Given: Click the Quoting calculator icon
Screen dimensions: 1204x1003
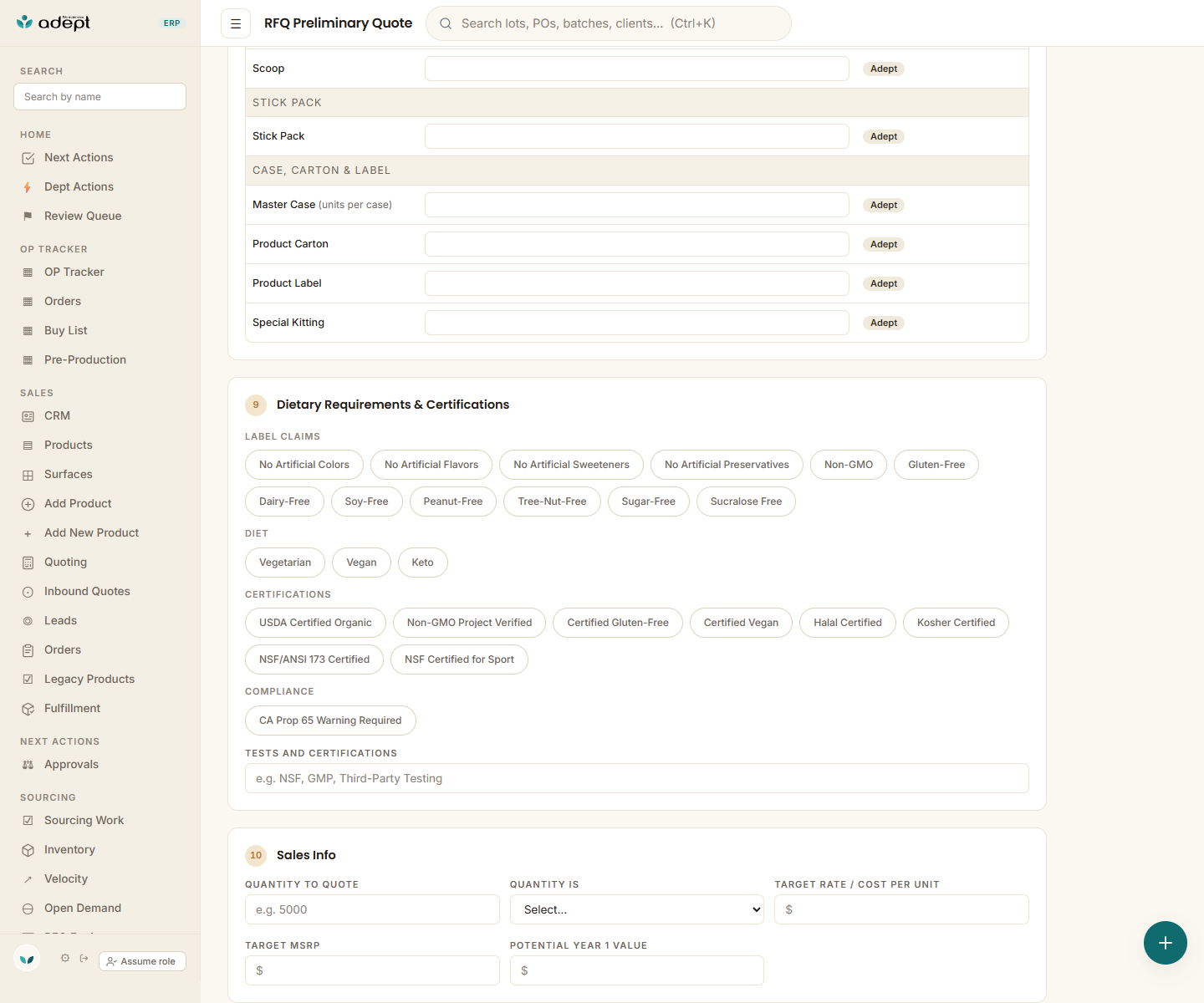Looking at the screenshot, I should pos(28,563).
